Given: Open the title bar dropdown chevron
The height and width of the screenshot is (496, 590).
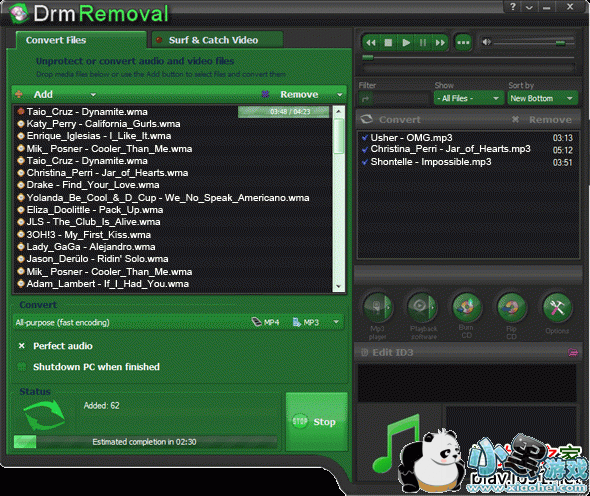Looking at the screenshot, I should (x=529, y=7).
